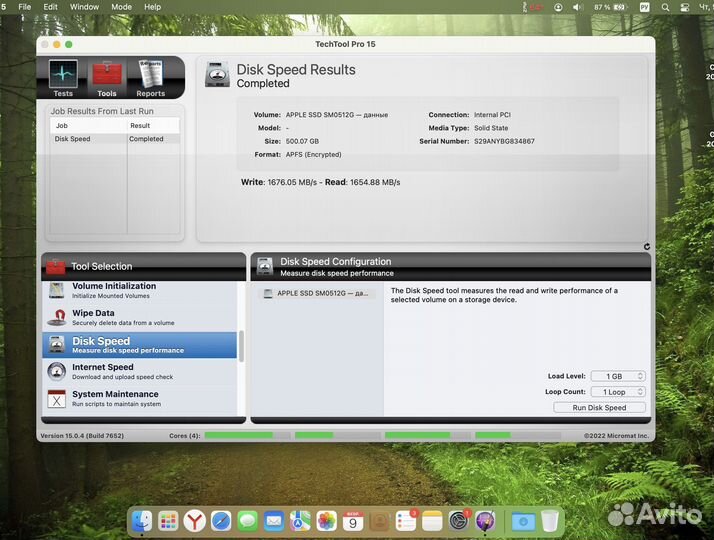714x540 pixels.
Task: Open the Loop Count dropdown
Action: [618, 392]
